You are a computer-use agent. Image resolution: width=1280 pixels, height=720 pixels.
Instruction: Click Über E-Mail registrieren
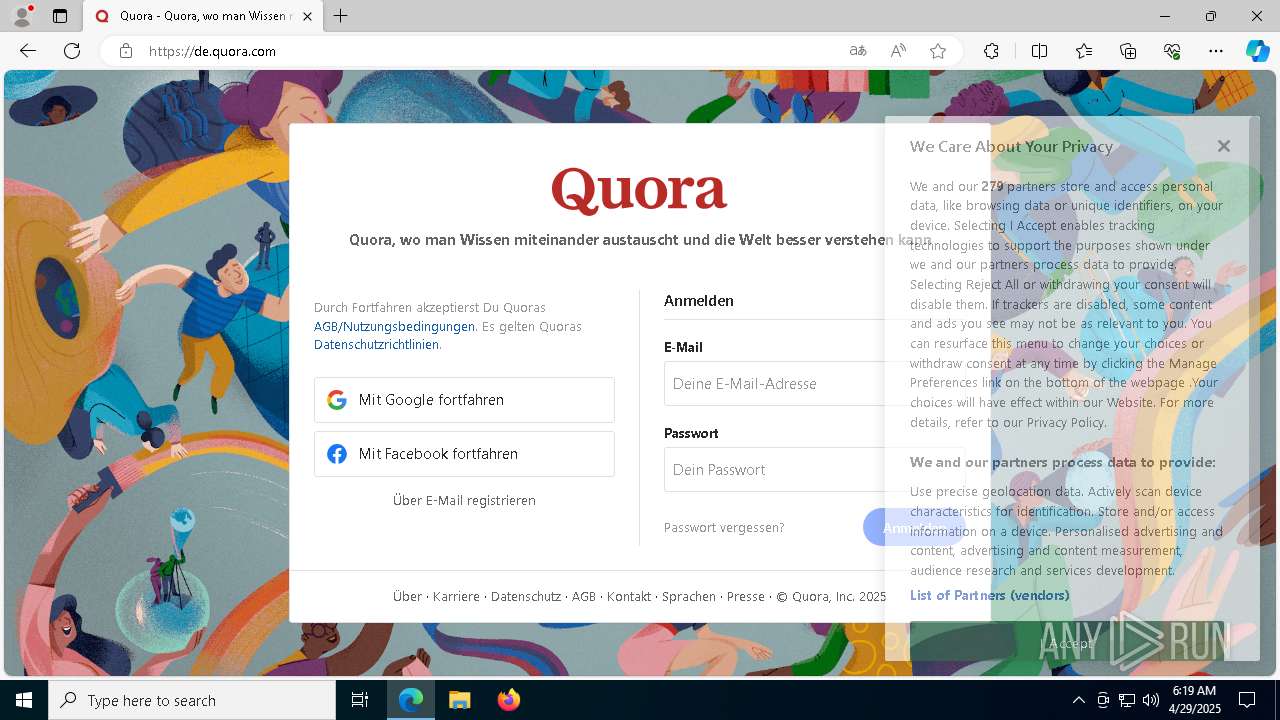464,500
